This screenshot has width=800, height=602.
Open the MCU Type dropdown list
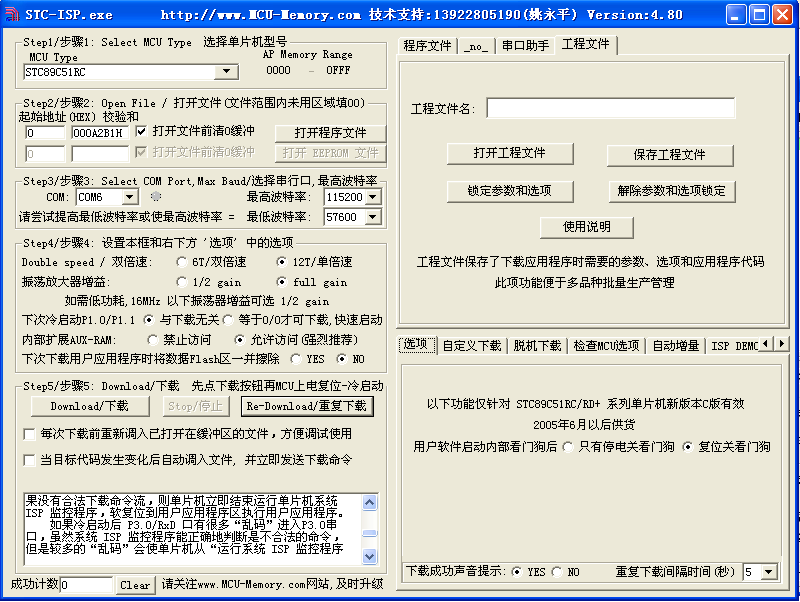tap(226, 72)
